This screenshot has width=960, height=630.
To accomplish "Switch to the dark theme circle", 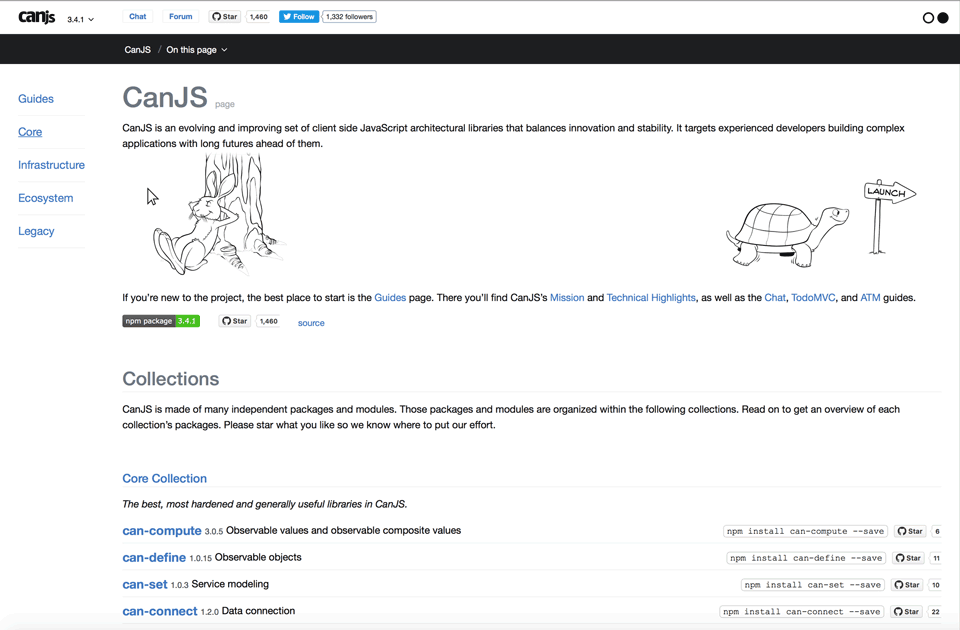I will 941,16.
